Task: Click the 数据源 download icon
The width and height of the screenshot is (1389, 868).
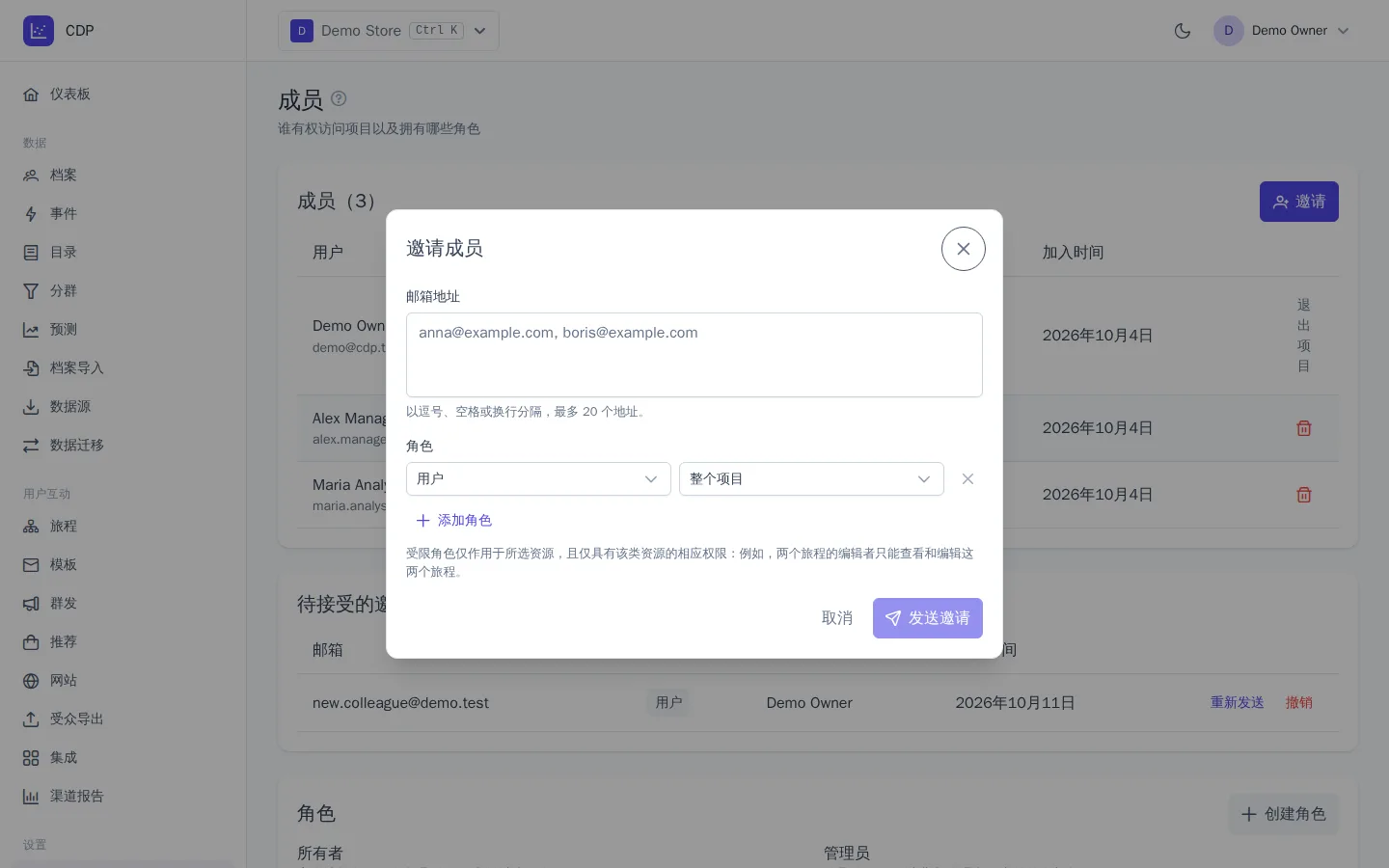Action: tap(31, 407)
